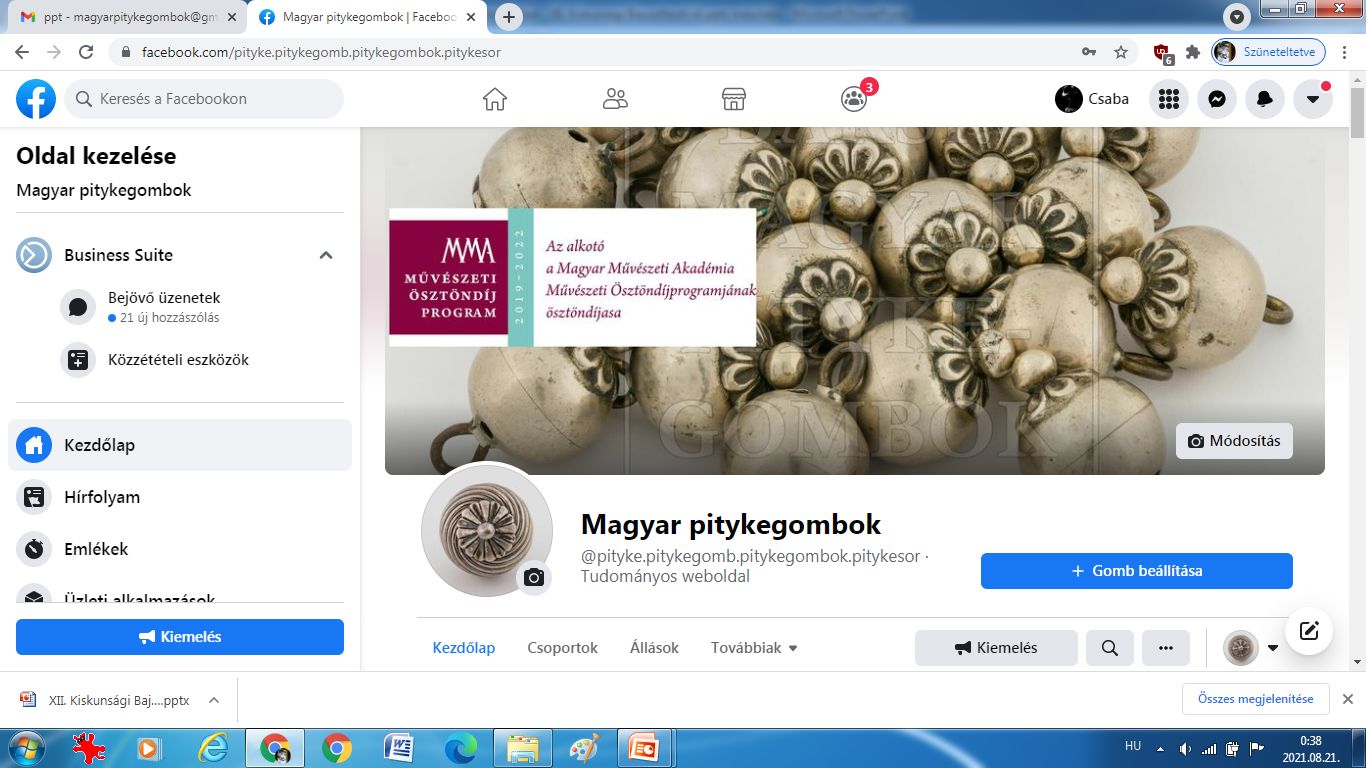
Task: Open the Magyar pitykegombok profile picture
Action: pyautogui.click(x=485, y=530)
